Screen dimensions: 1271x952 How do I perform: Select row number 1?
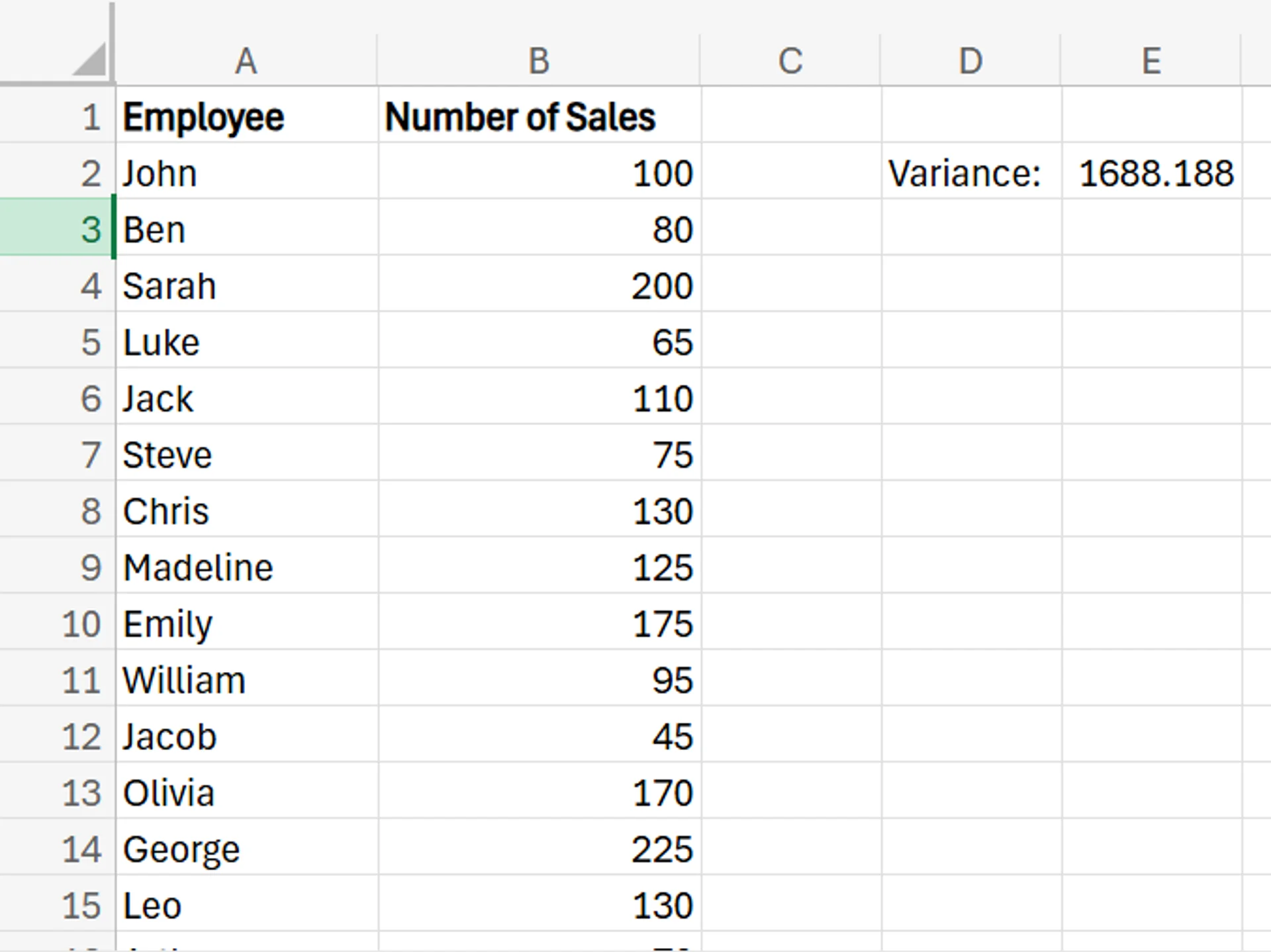[x=89, y=117]
